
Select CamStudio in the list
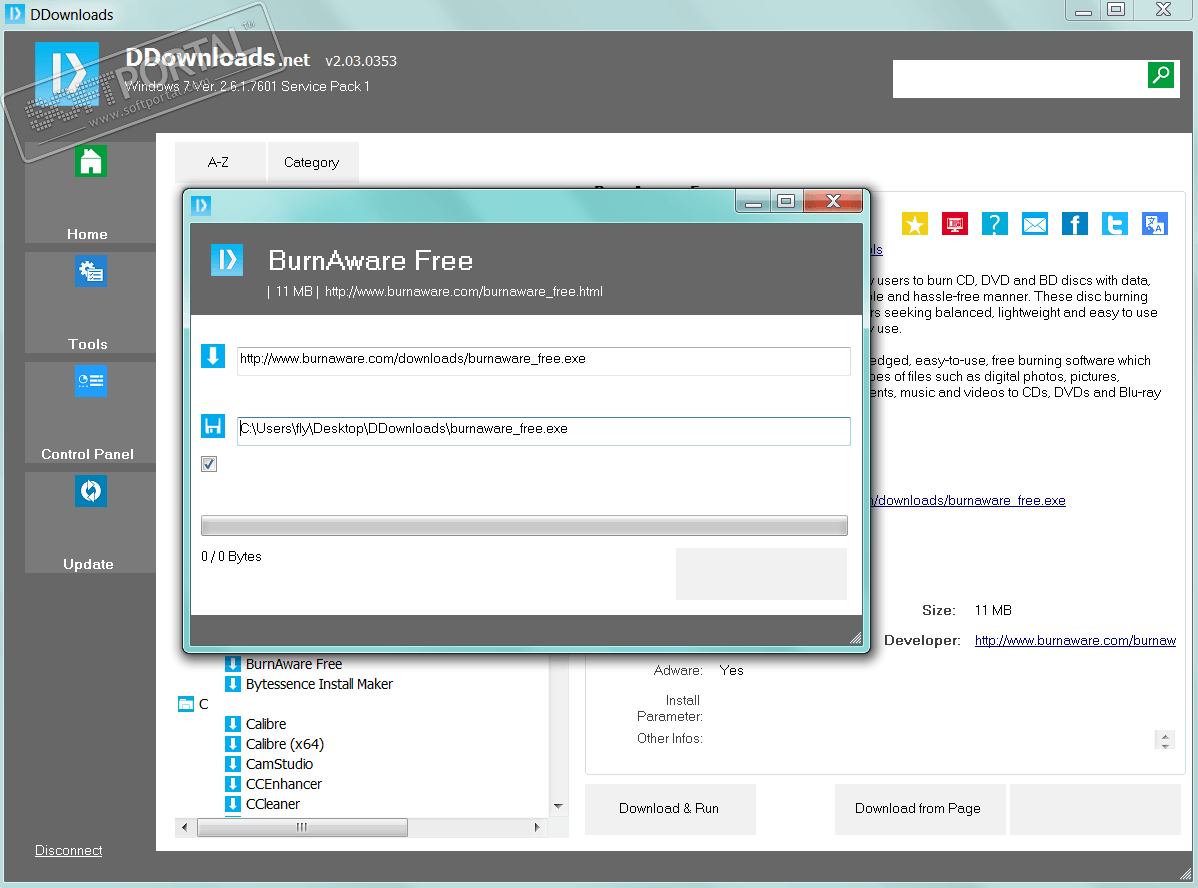pos(280,763)
